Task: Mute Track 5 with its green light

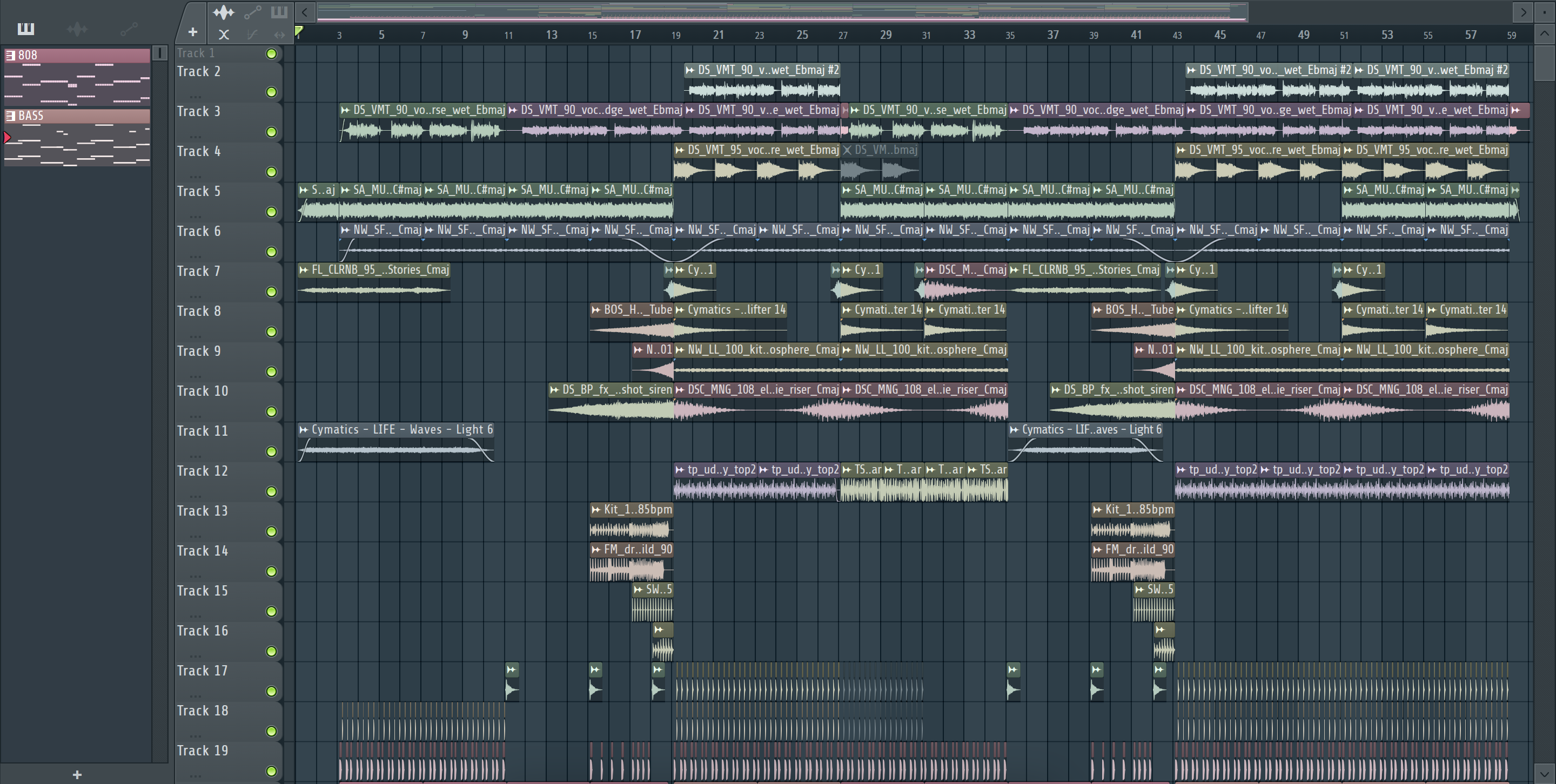Action: [x=272, y=212]
